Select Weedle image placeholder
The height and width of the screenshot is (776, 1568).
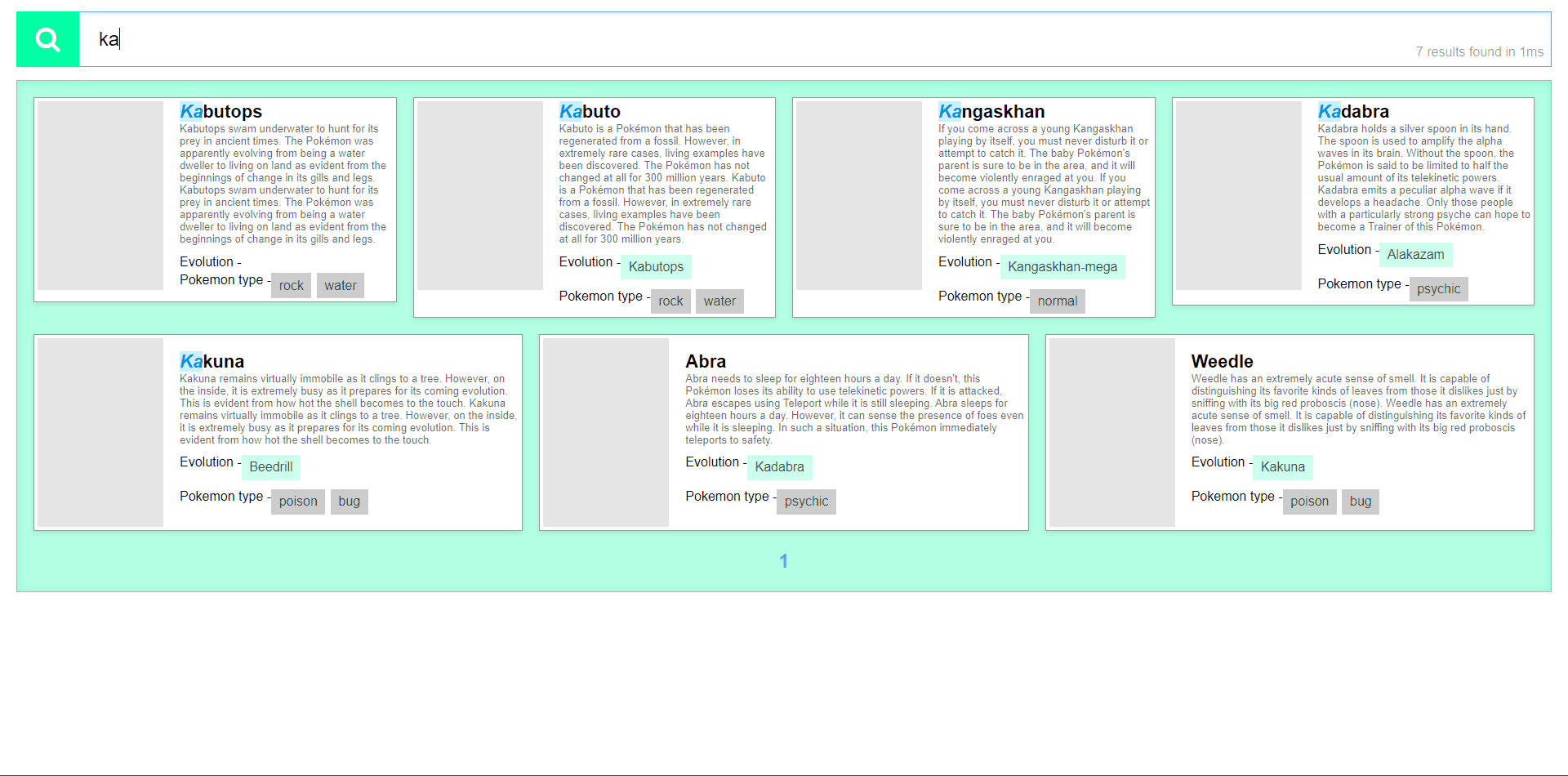point(1112,432)
